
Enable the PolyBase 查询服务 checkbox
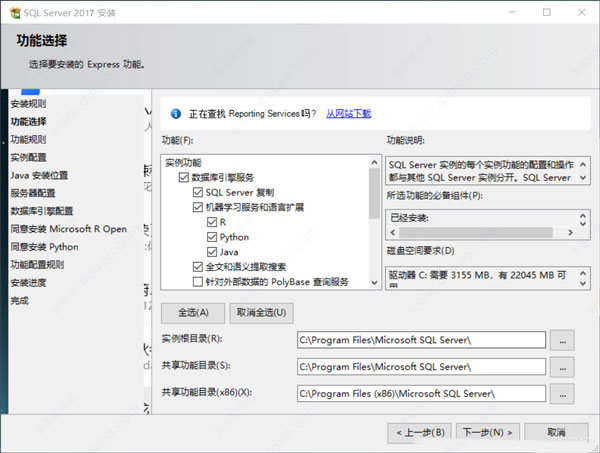coord(198,282)
